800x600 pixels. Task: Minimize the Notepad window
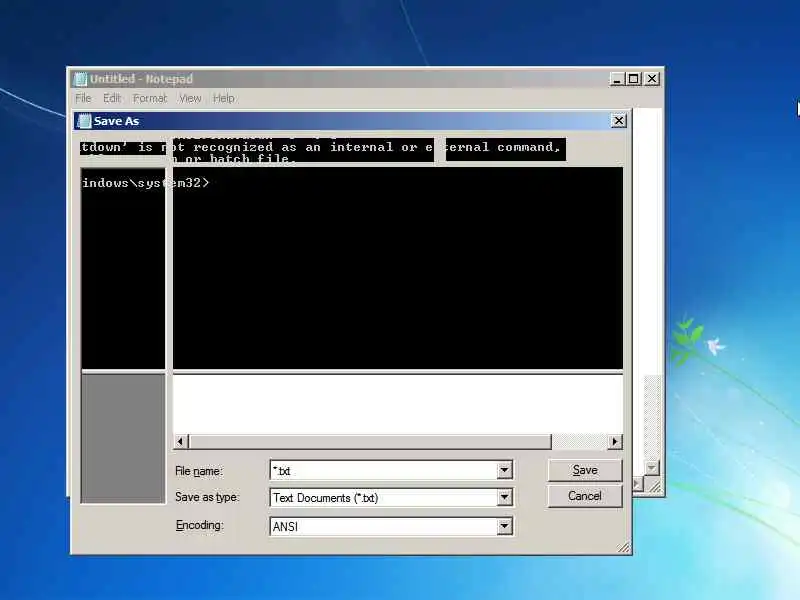point(616,79)
